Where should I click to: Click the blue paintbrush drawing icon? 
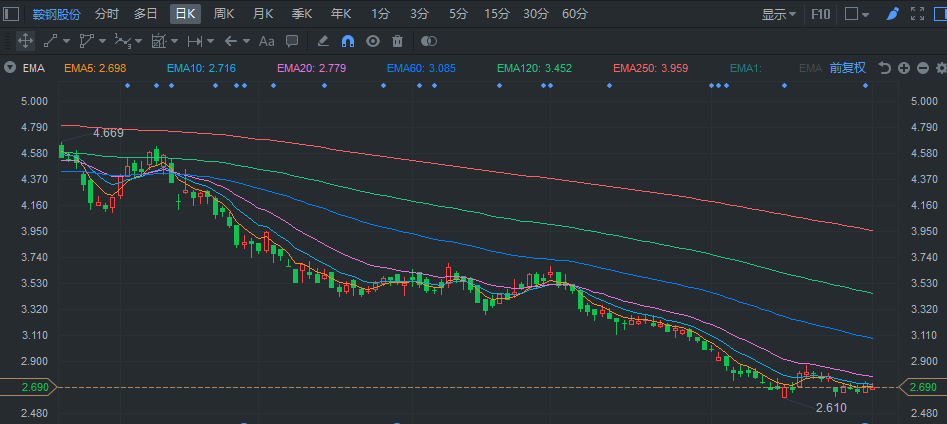click(x=893, y=13)
